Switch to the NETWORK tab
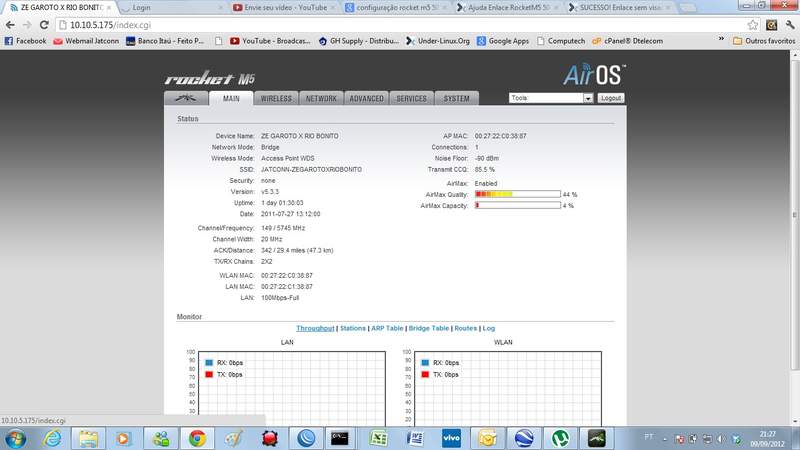Image resolution: width=800 pixels, height=450 pixels. (x=321, y=98)
